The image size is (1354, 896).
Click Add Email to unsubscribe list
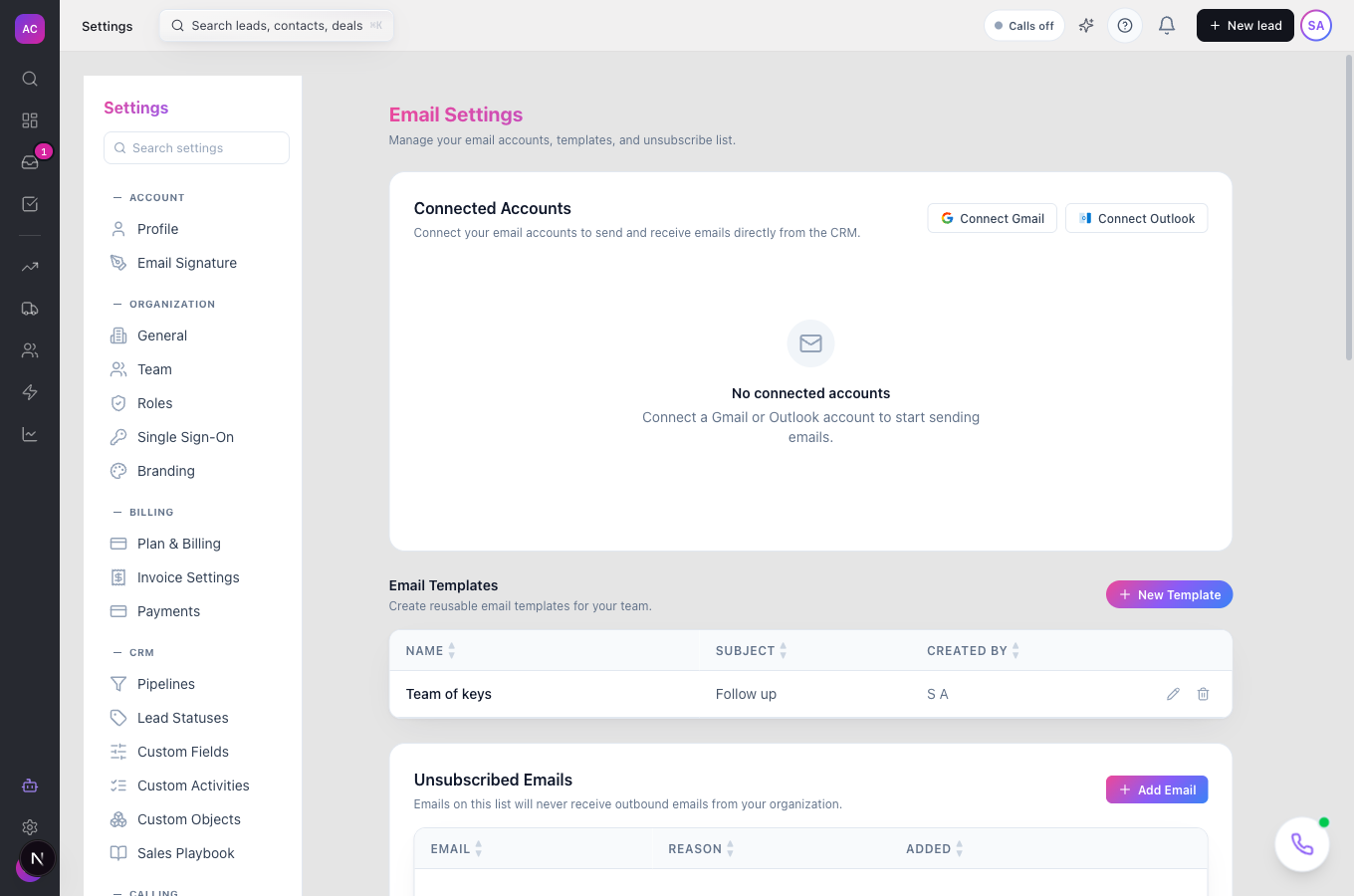coord(1157,789)
